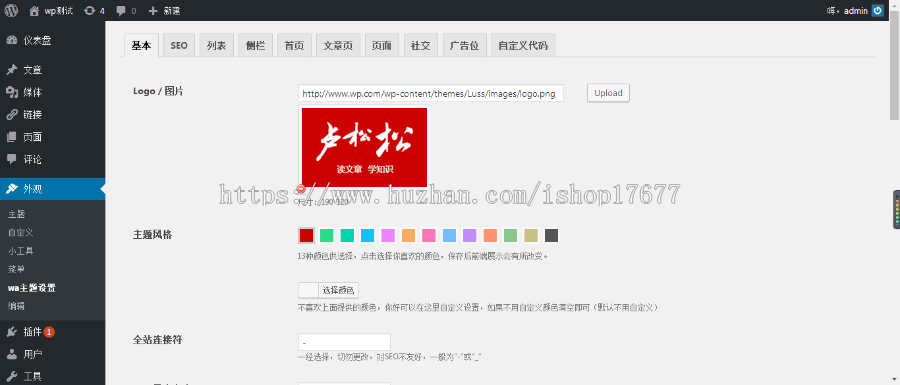900x385 pixels.
Task: Click the users person icon
Action: click(x=11, y=354)
